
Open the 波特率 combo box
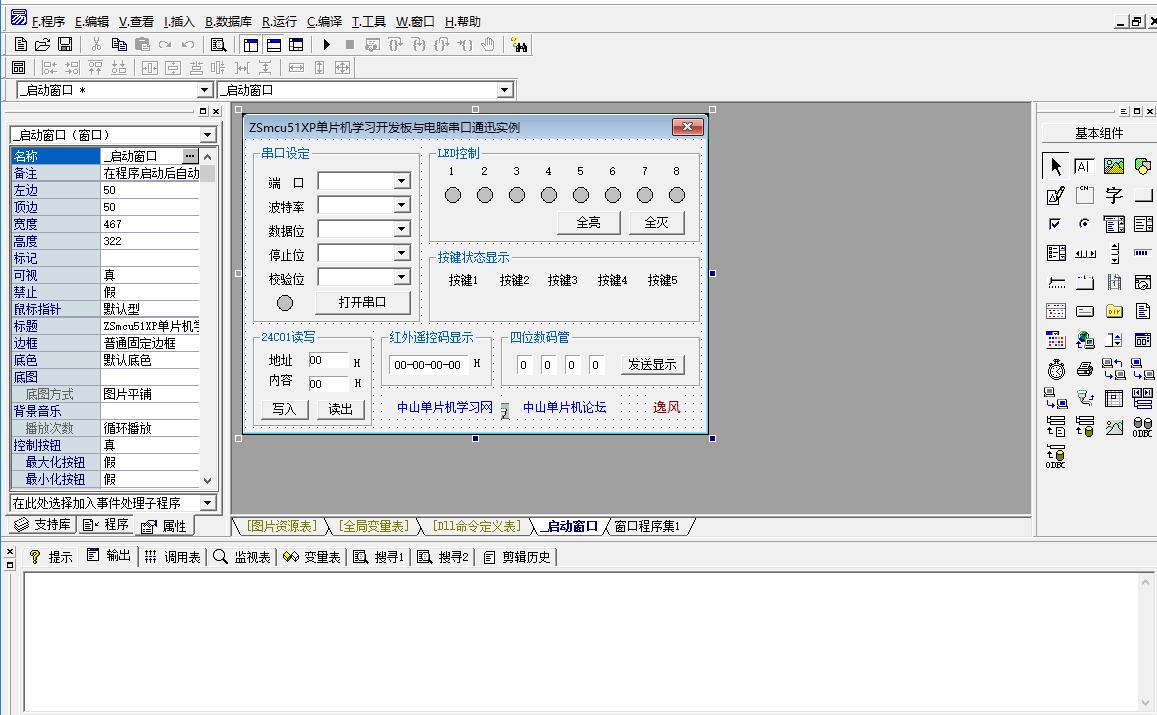(401, 205)
